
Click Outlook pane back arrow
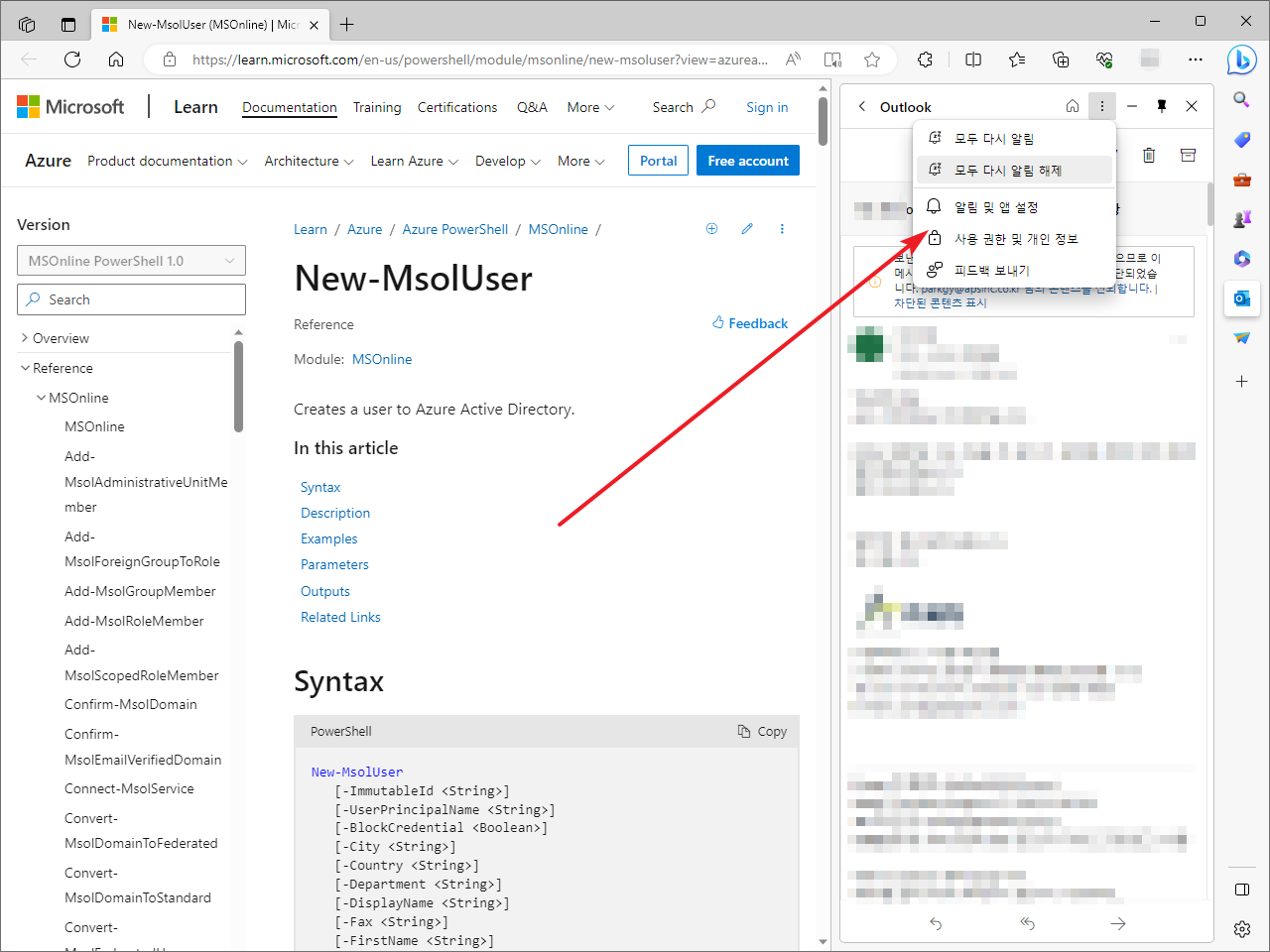862,106
